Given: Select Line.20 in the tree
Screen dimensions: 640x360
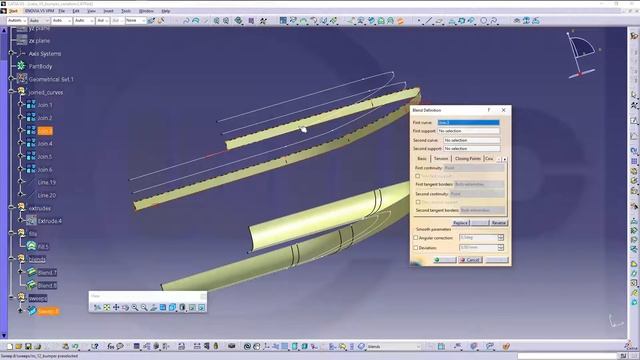Looking at the screenshot, I should tap(47, 196).
